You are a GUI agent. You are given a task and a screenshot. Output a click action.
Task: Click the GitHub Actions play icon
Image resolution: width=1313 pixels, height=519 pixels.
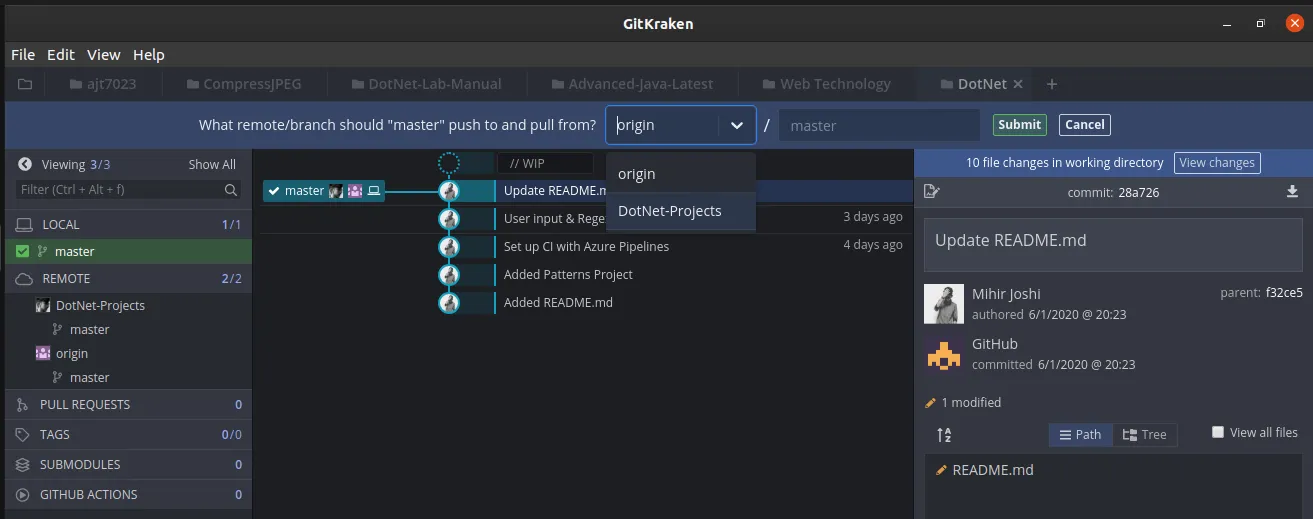(23, 495)
